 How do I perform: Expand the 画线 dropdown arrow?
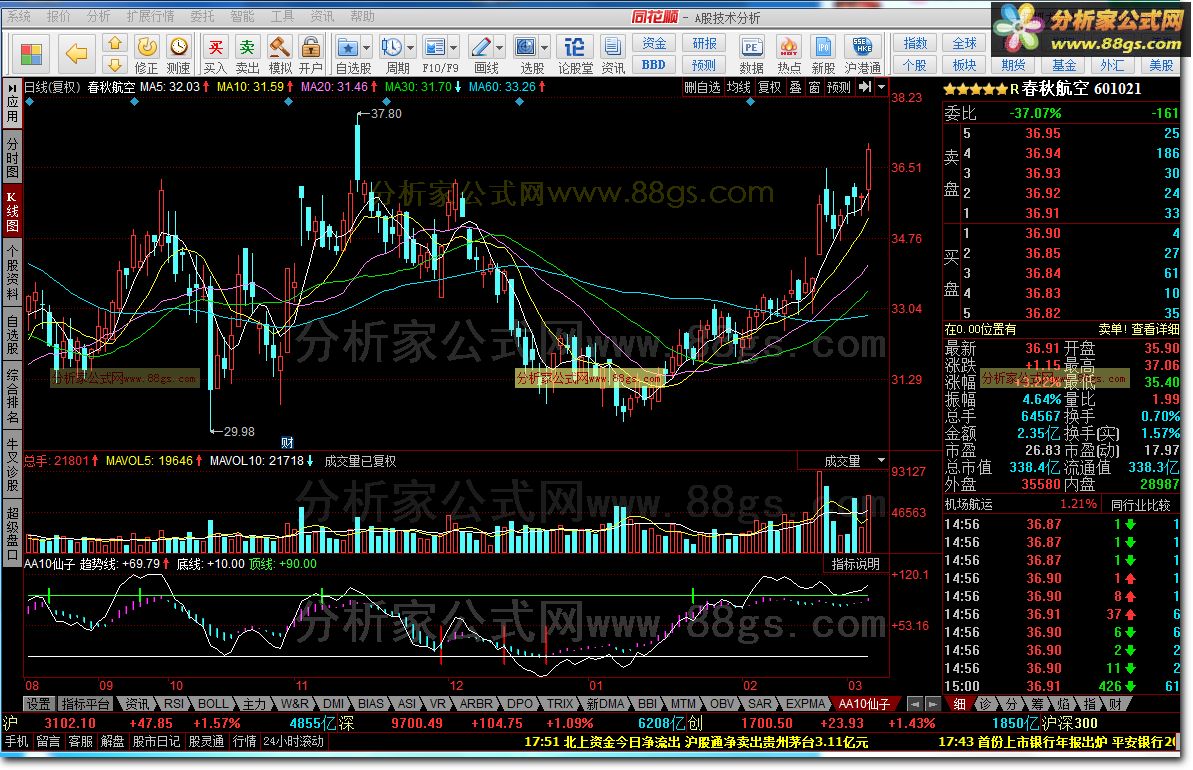[x=499, y=48]
